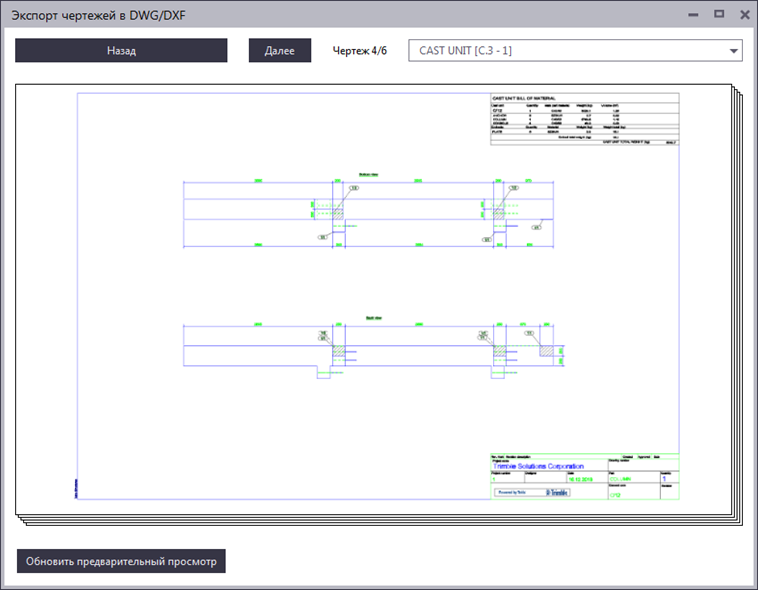The height and width of the screenshot is (590, 758).
Task: Click the window title Экспорт чертежей в DWG/DXF
Action: (98, 15)
